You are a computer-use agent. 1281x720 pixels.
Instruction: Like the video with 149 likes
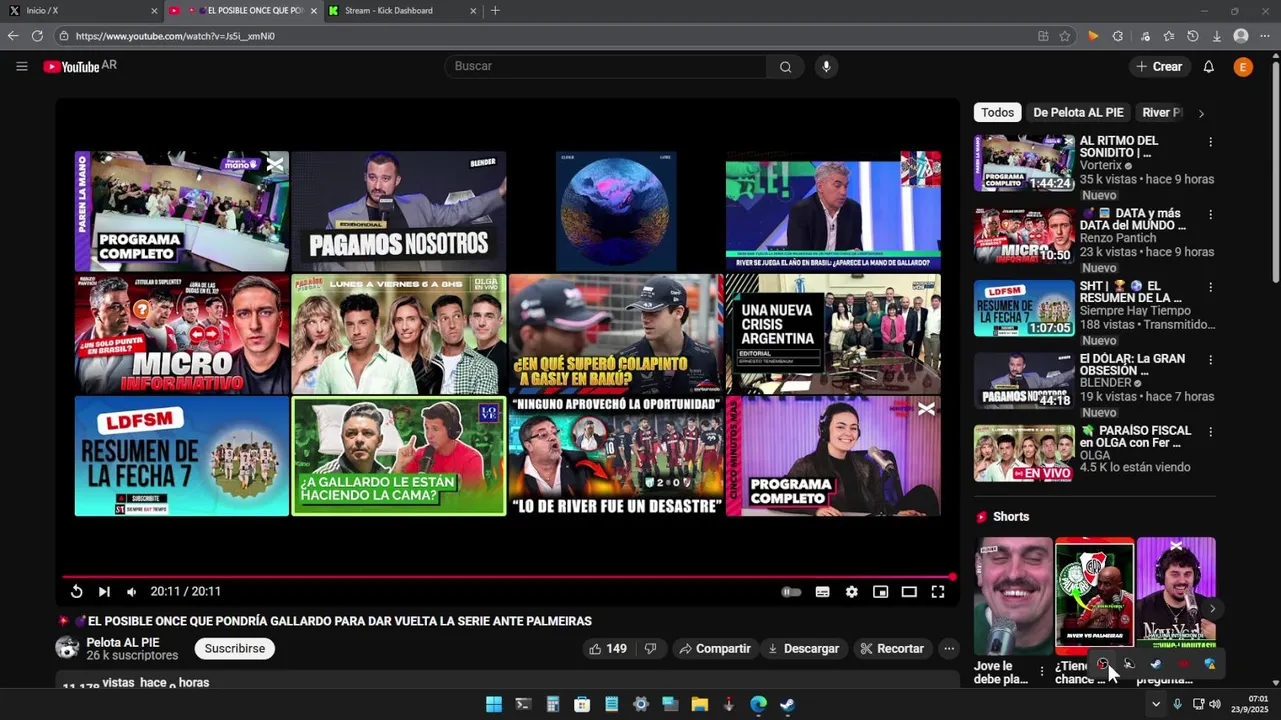(x=608, y=648)
